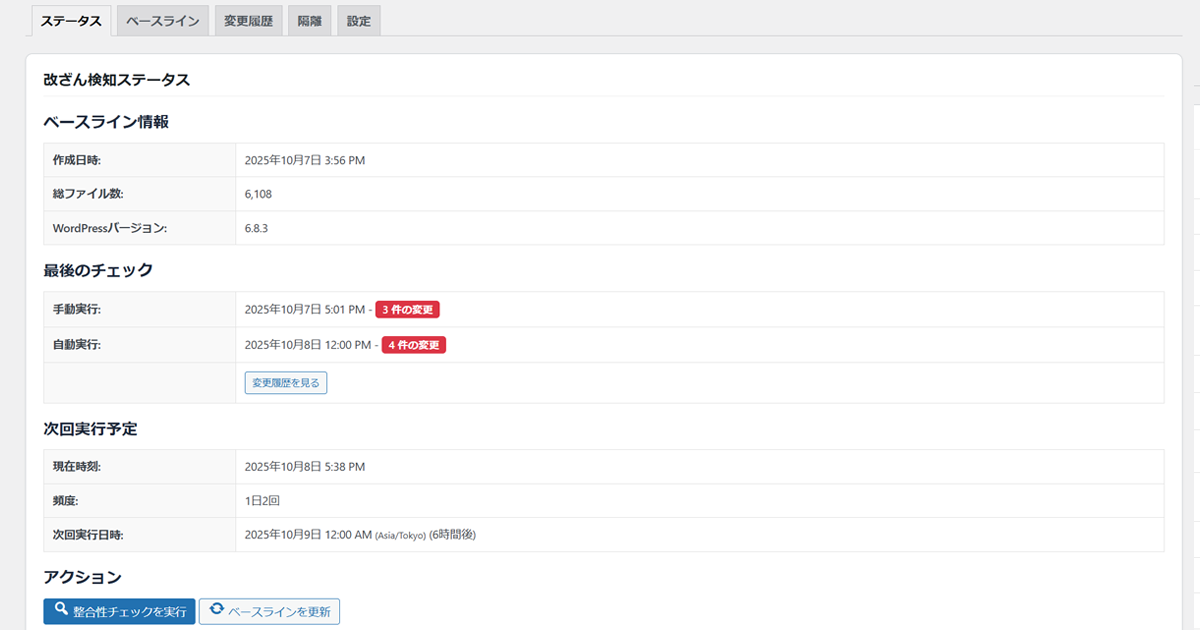
Task: Select the 隔離 tab
Action: [309, 21]
